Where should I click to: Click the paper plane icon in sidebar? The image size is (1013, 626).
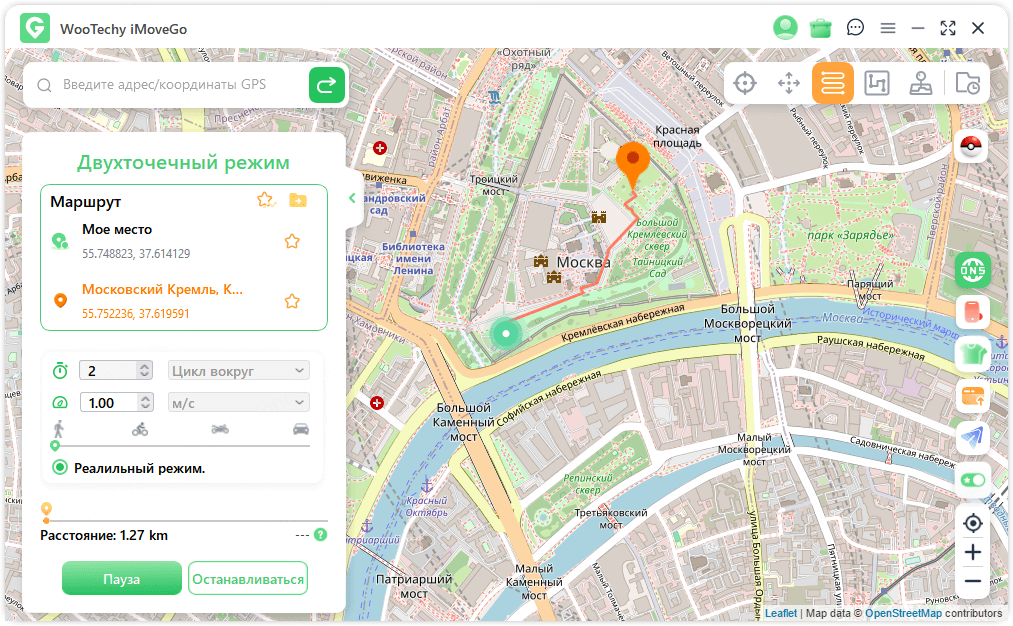[972, 437]
